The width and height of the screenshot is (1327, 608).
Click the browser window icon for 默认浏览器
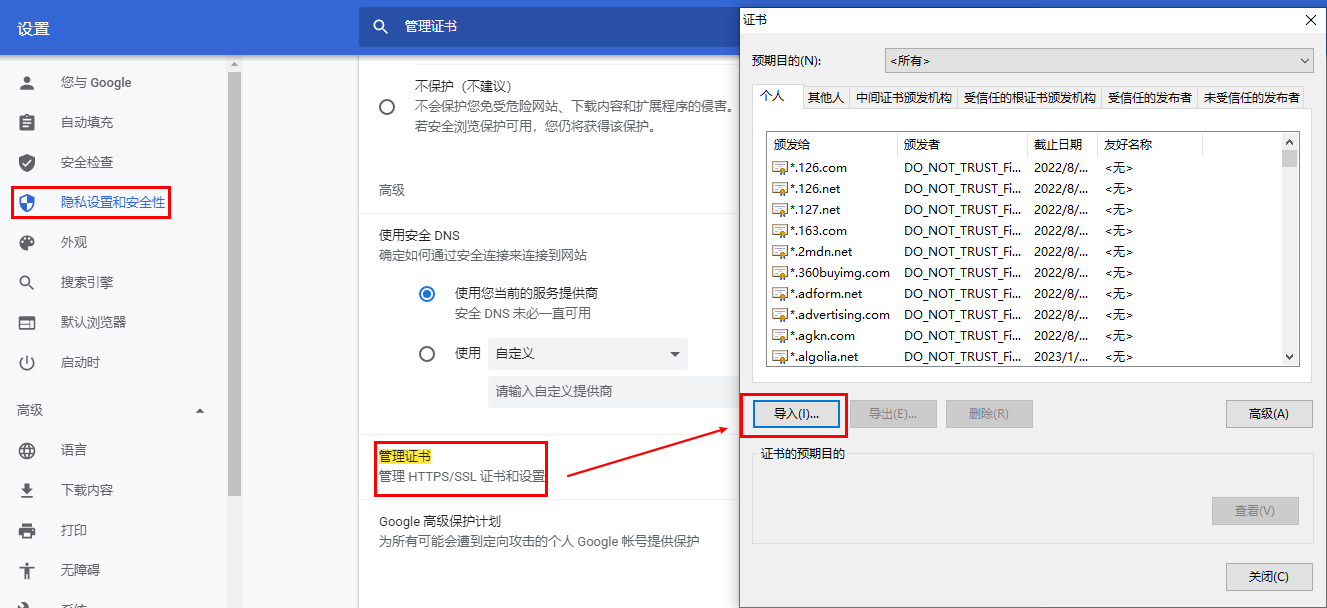coord(27,323)
